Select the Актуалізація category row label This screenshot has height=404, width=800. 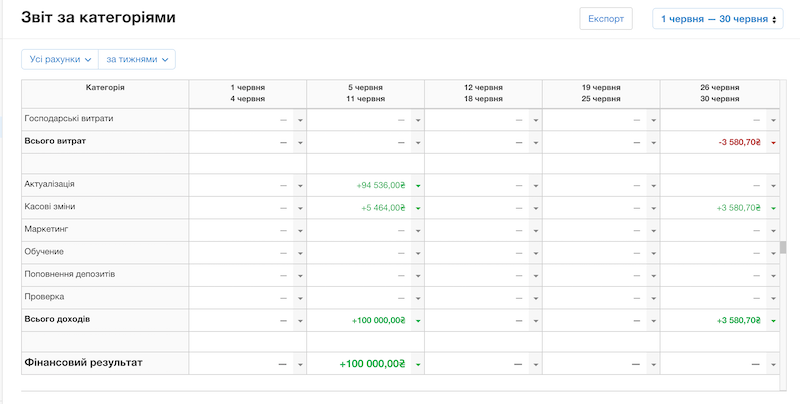coord(50,185)
